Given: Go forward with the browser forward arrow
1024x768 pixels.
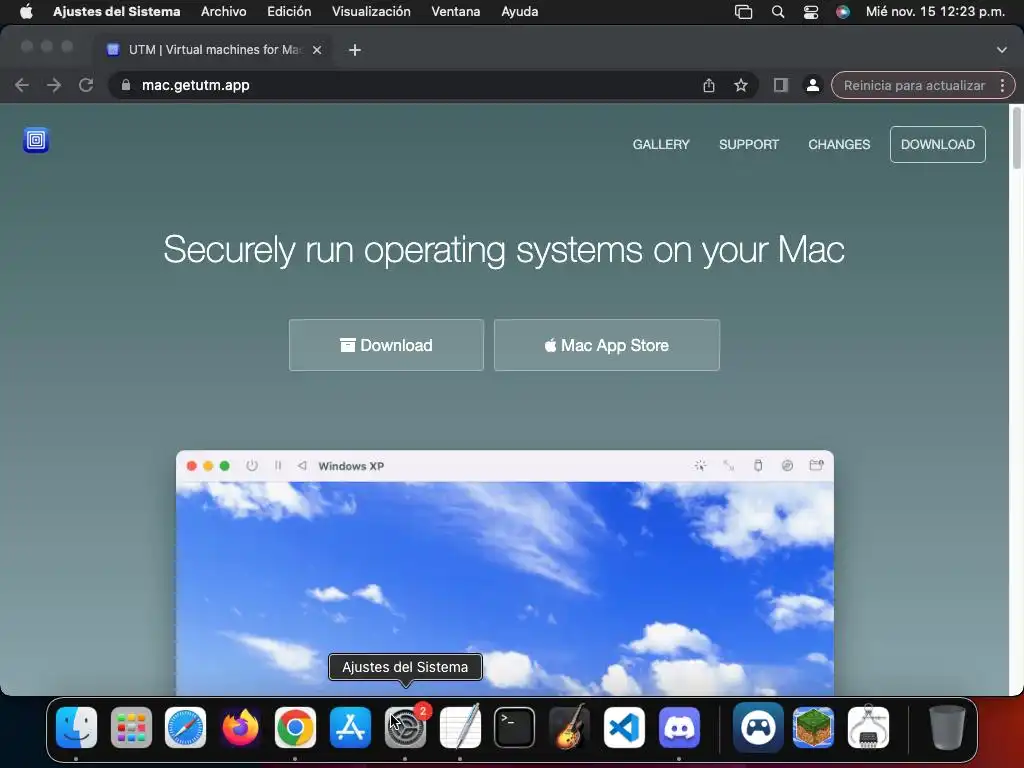Looking at the screenshot, I should 54,85.
